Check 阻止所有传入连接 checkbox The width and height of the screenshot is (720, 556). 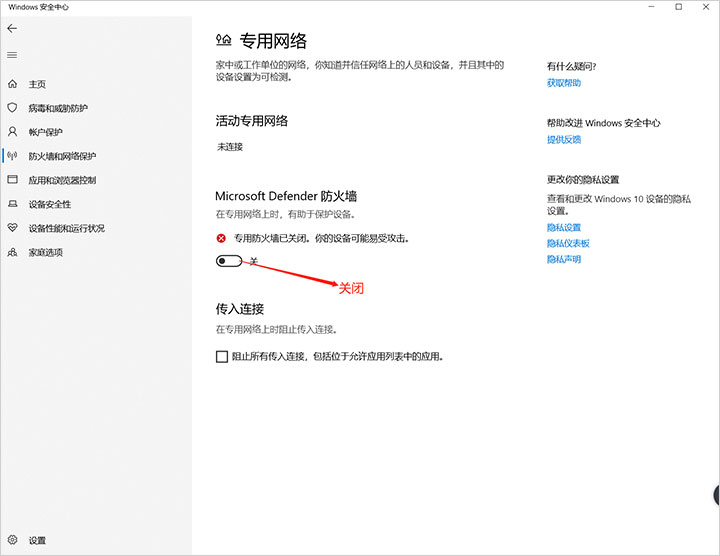pos(222,357)
